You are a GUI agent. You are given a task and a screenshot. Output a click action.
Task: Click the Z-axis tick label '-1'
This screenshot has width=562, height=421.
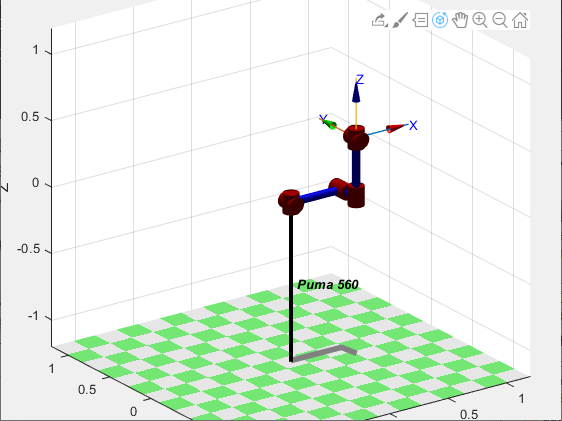(x=34, y=316)
